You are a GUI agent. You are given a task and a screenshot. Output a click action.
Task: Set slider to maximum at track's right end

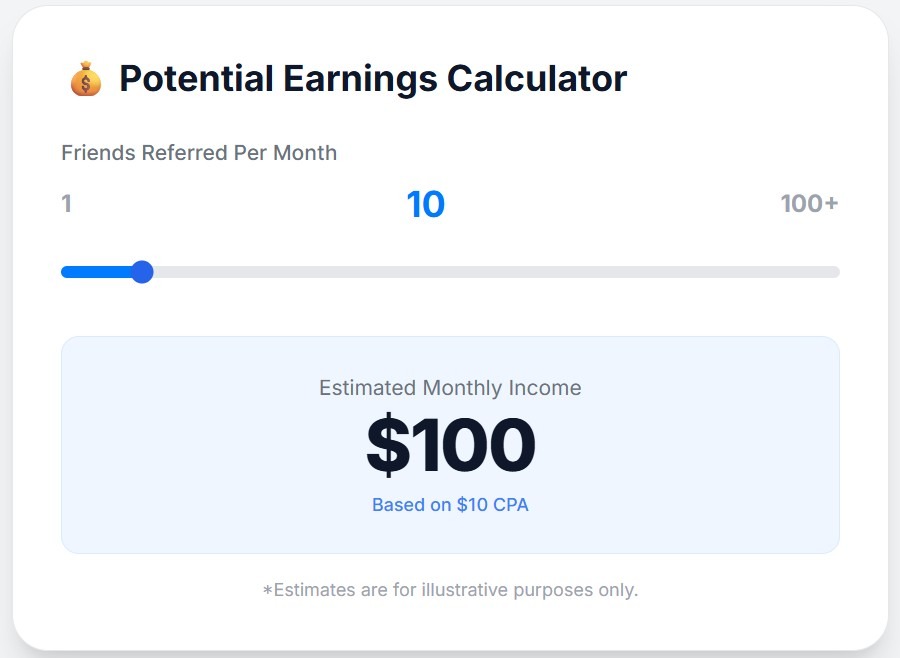pos(836,272)
